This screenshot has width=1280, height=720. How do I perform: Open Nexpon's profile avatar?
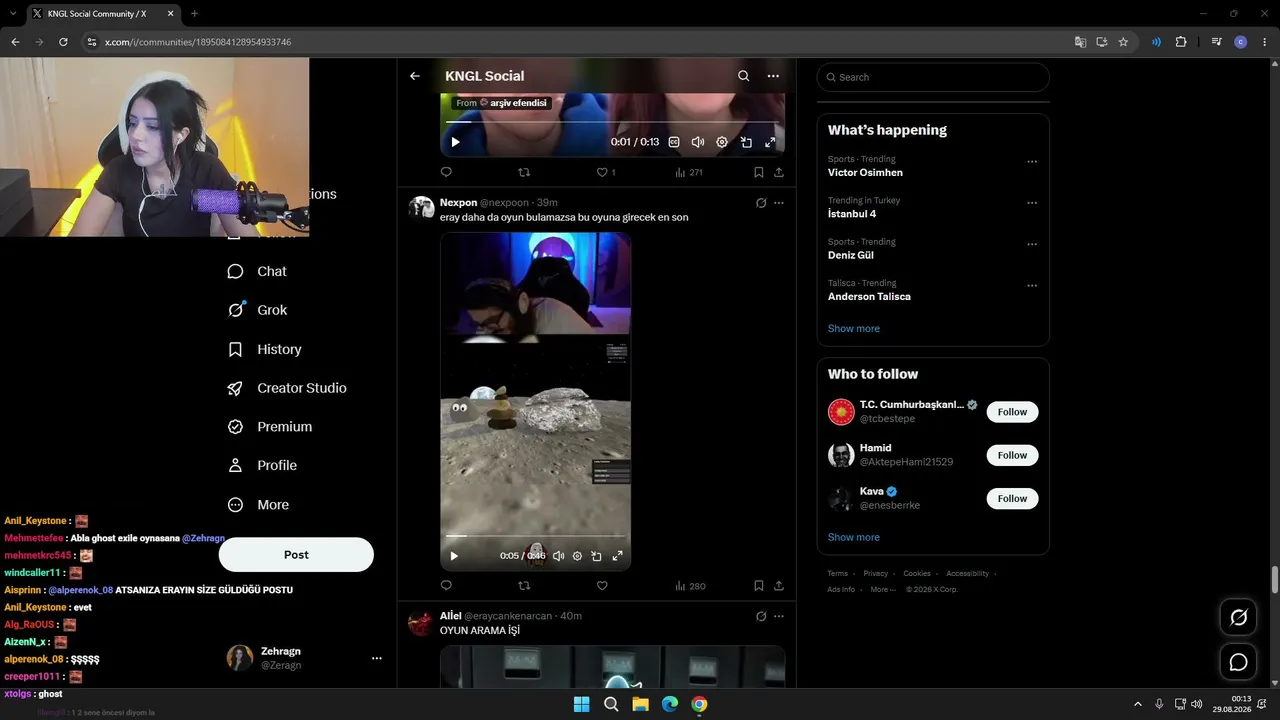pyautogui.click(x=421, y=207)
